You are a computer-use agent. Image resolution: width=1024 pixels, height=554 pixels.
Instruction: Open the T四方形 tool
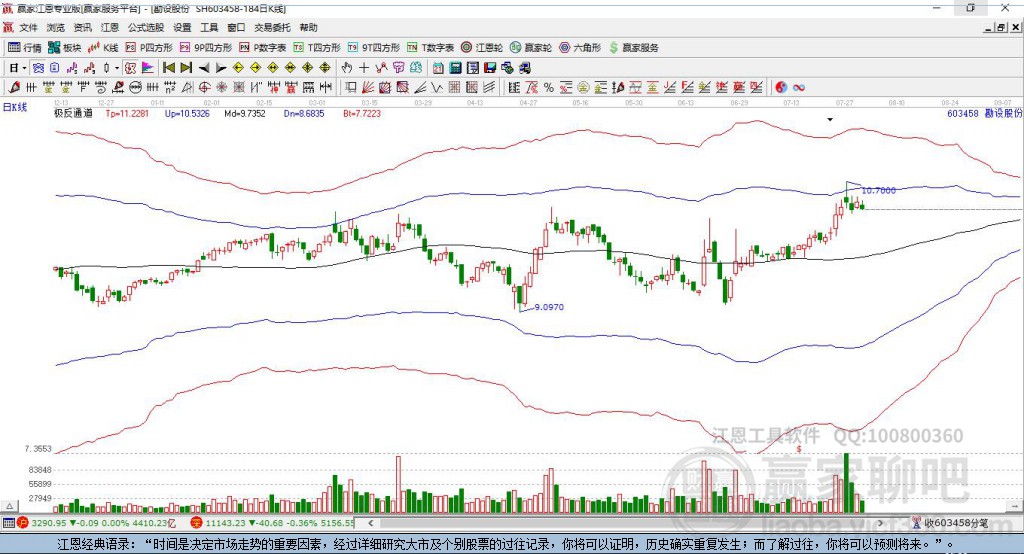point(317,48)
